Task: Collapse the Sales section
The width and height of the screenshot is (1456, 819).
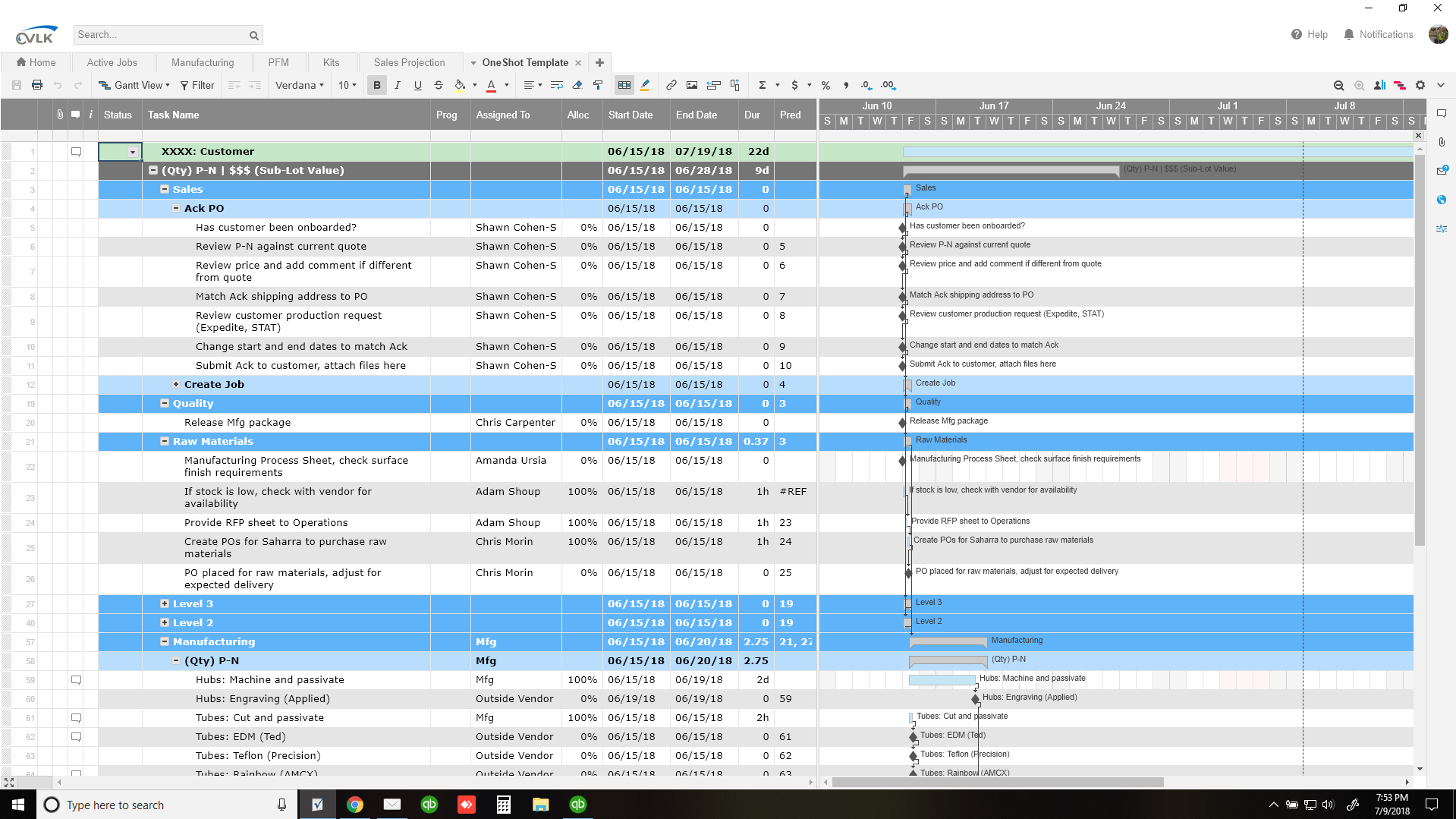Action: tap(164, 189)
